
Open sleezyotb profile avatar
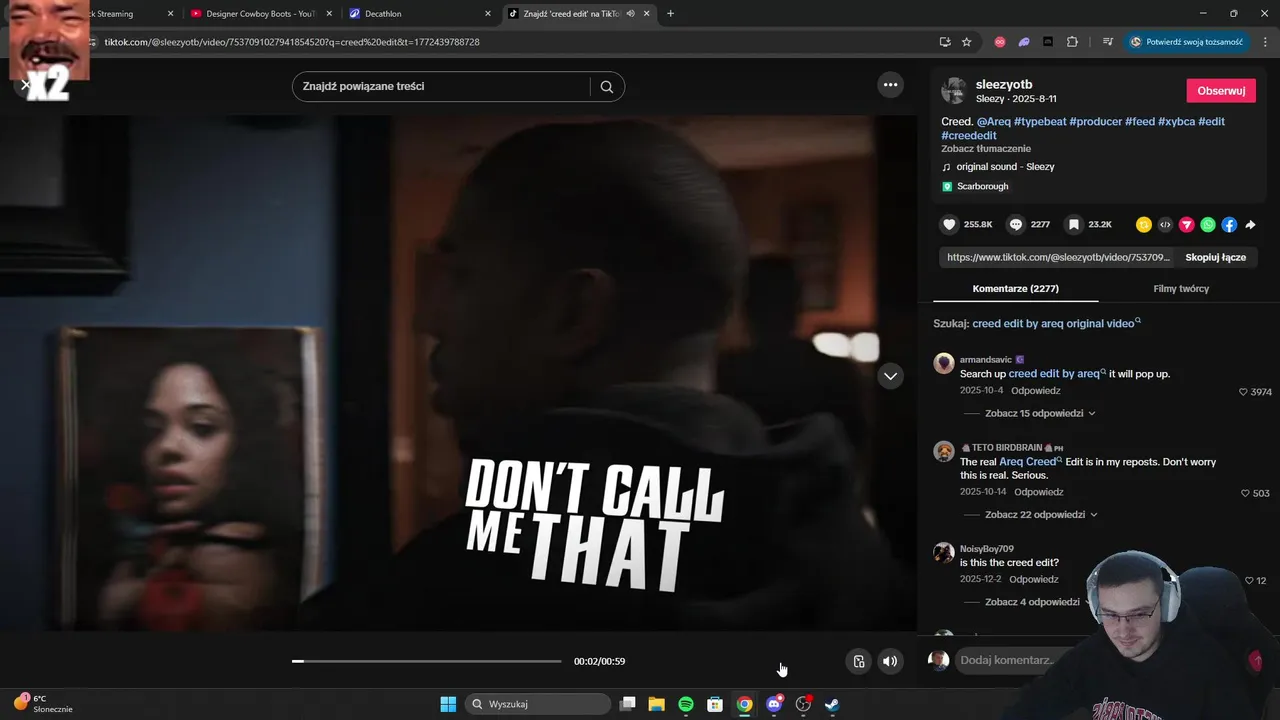pos(954,90)
